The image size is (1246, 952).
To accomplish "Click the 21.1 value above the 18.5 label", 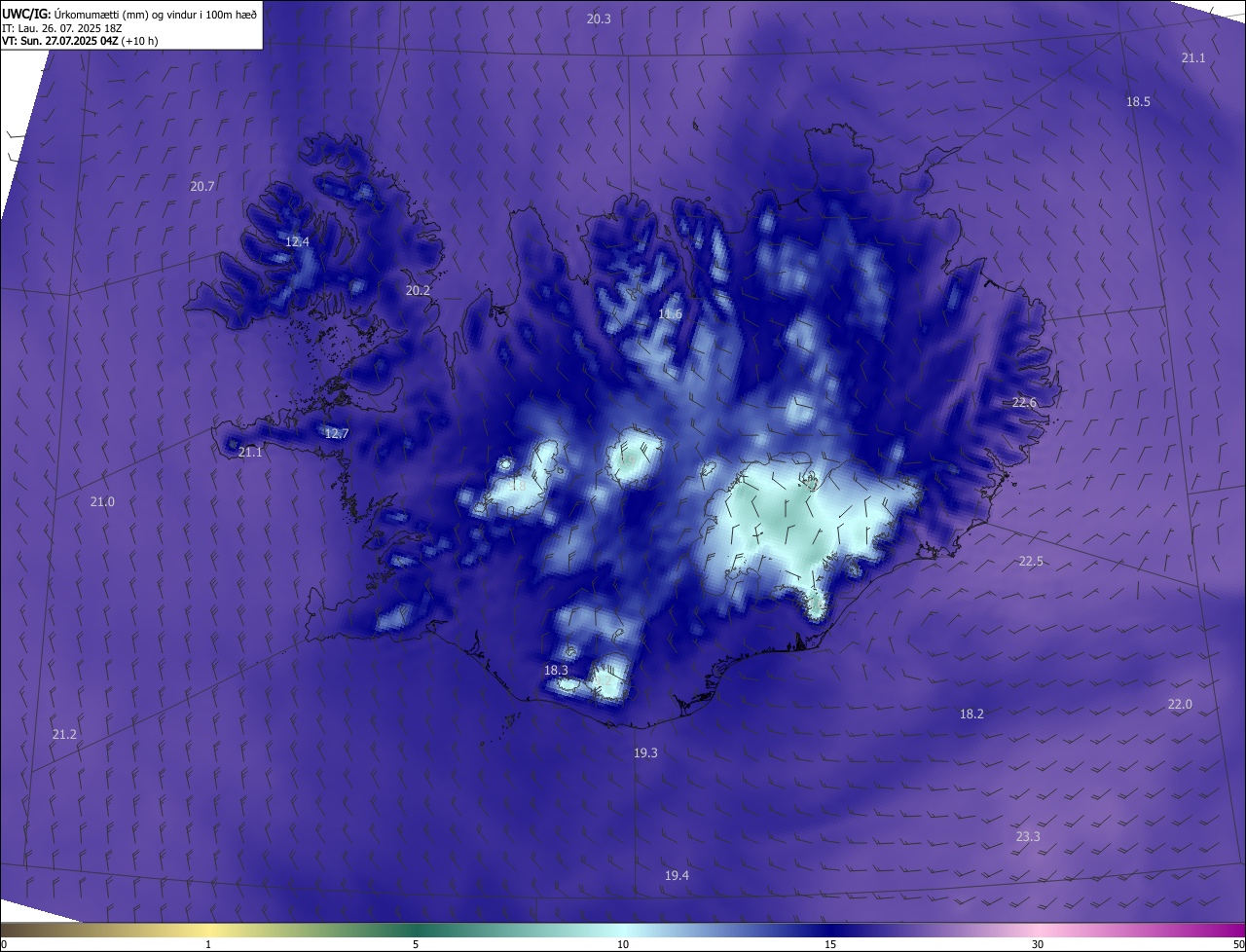I will point(1193,57).
